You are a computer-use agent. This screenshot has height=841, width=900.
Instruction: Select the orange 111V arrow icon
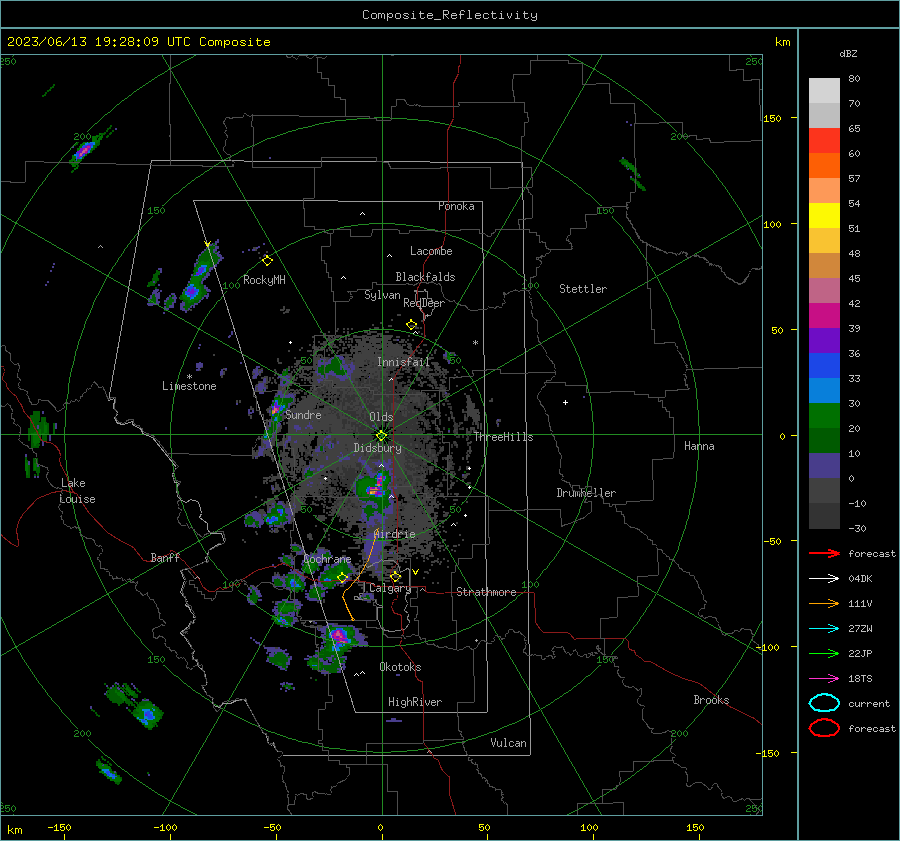pos(824,603)
